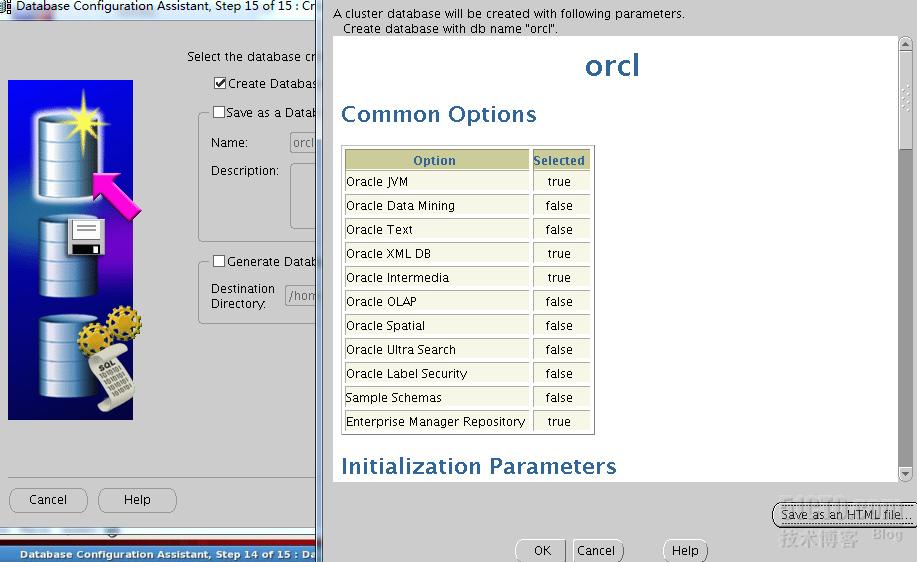The image size is (917, 562).
Task: Click the Description text area
Action: (303, 196)
